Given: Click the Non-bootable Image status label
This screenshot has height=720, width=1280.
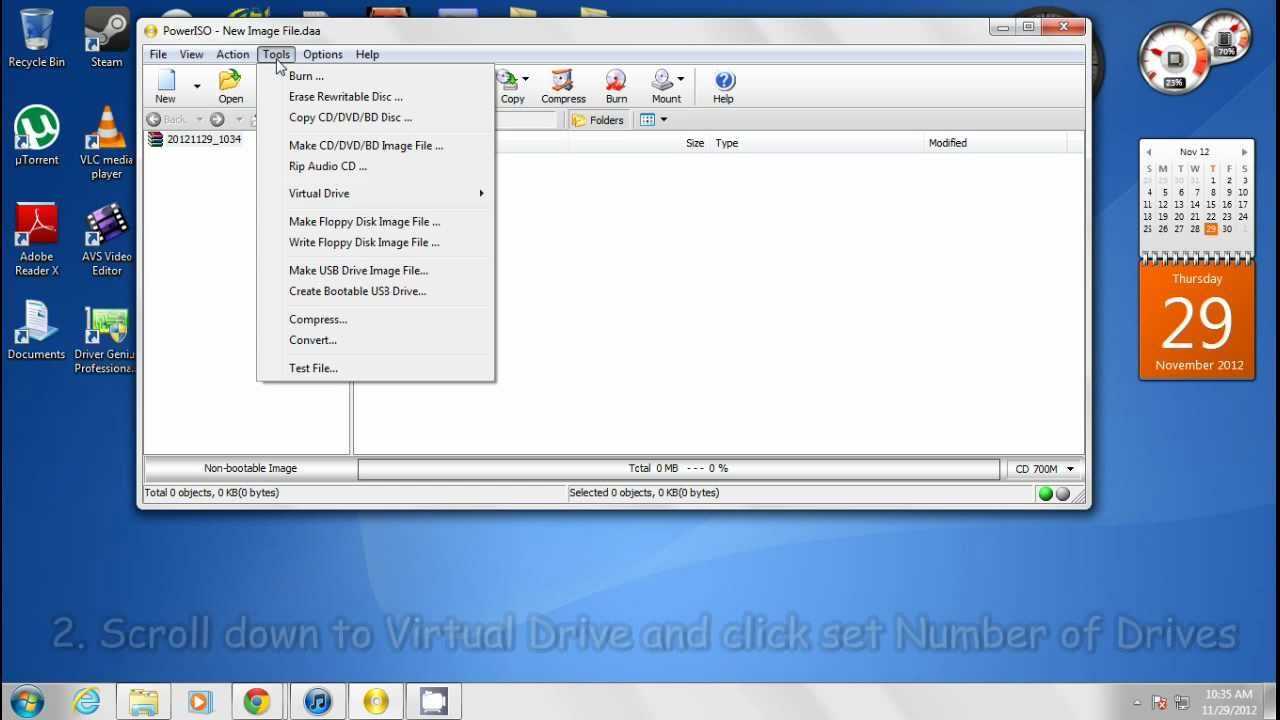Looking at the screenshot, I should pyautogui.click(x=250, y=469).
